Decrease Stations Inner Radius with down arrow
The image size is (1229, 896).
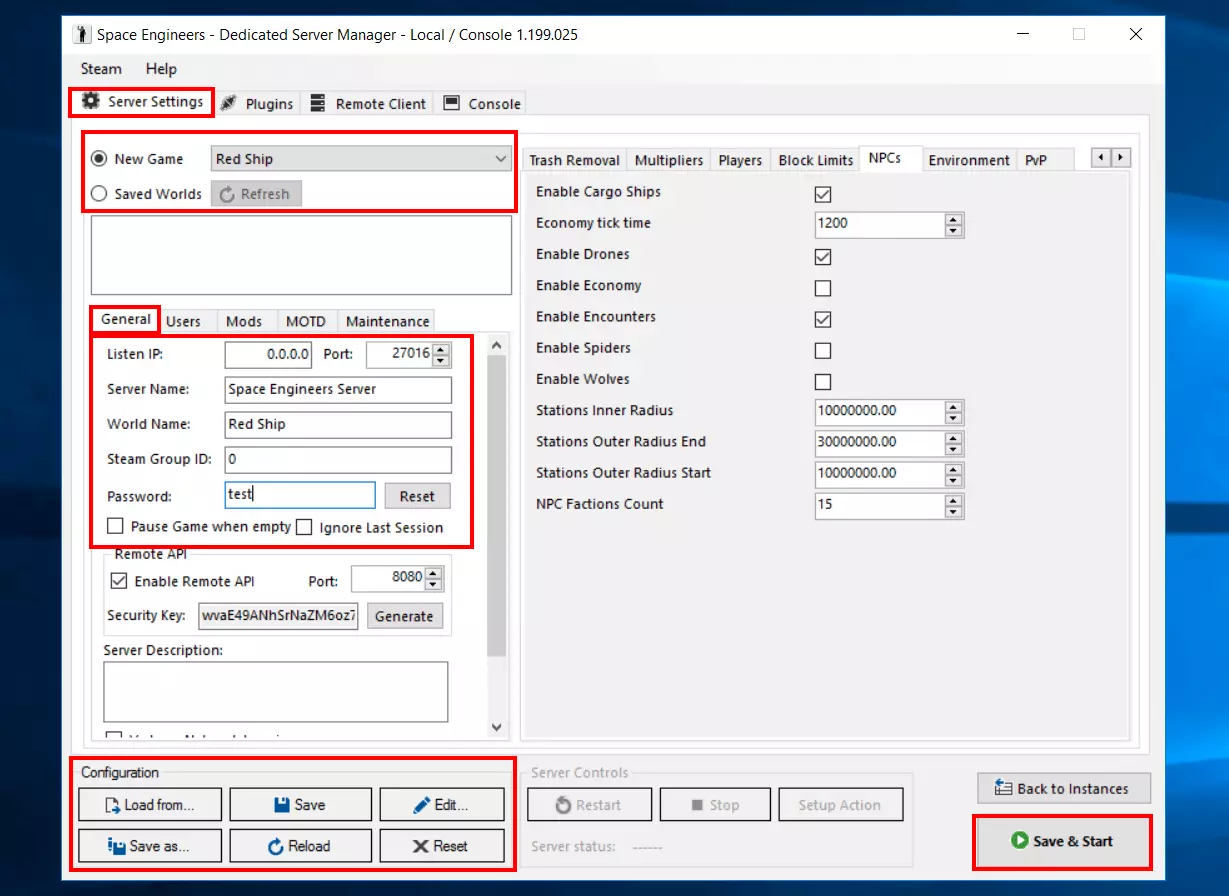pyautogui.click(x=954, y=417)
